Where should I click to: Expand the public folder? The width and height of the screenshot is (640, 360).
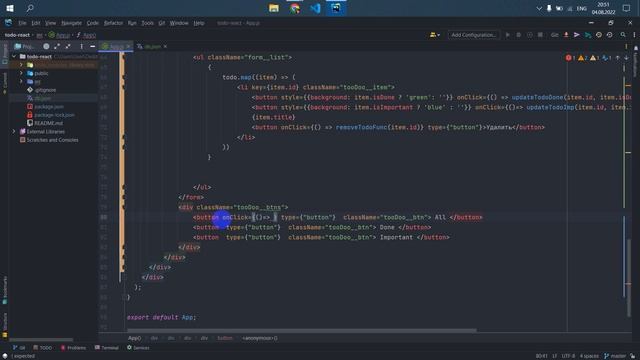[21, 73]
